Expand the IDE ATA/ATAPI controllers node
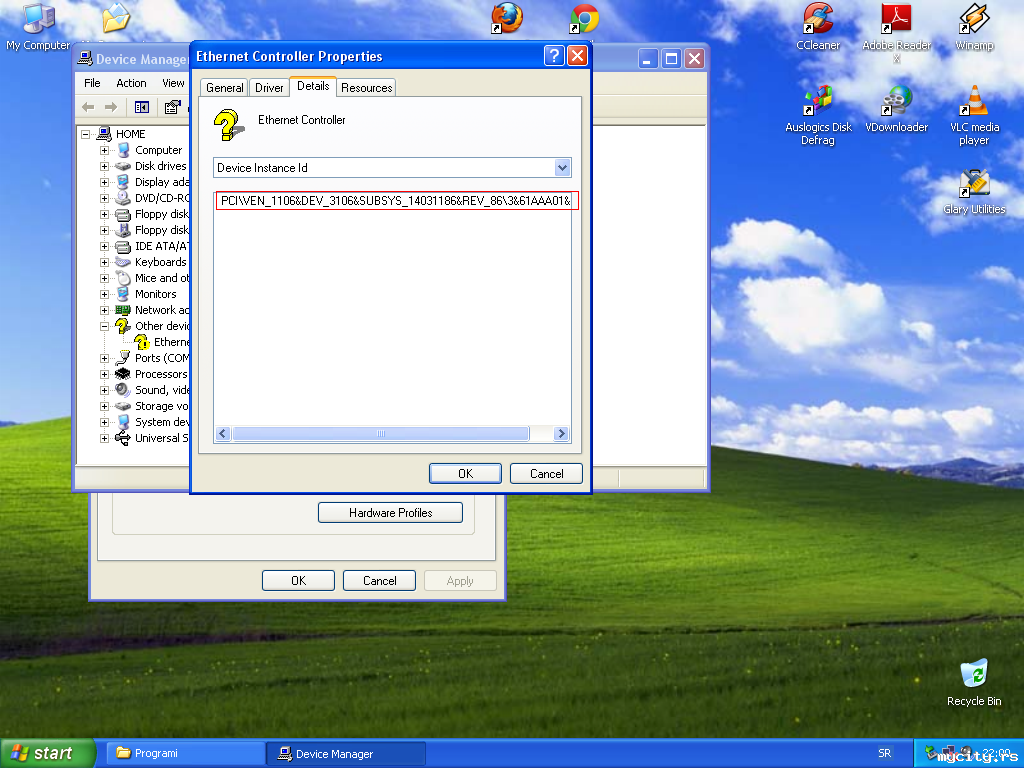The height and width of the screenshot is (768, 1024). click(104, 246)
